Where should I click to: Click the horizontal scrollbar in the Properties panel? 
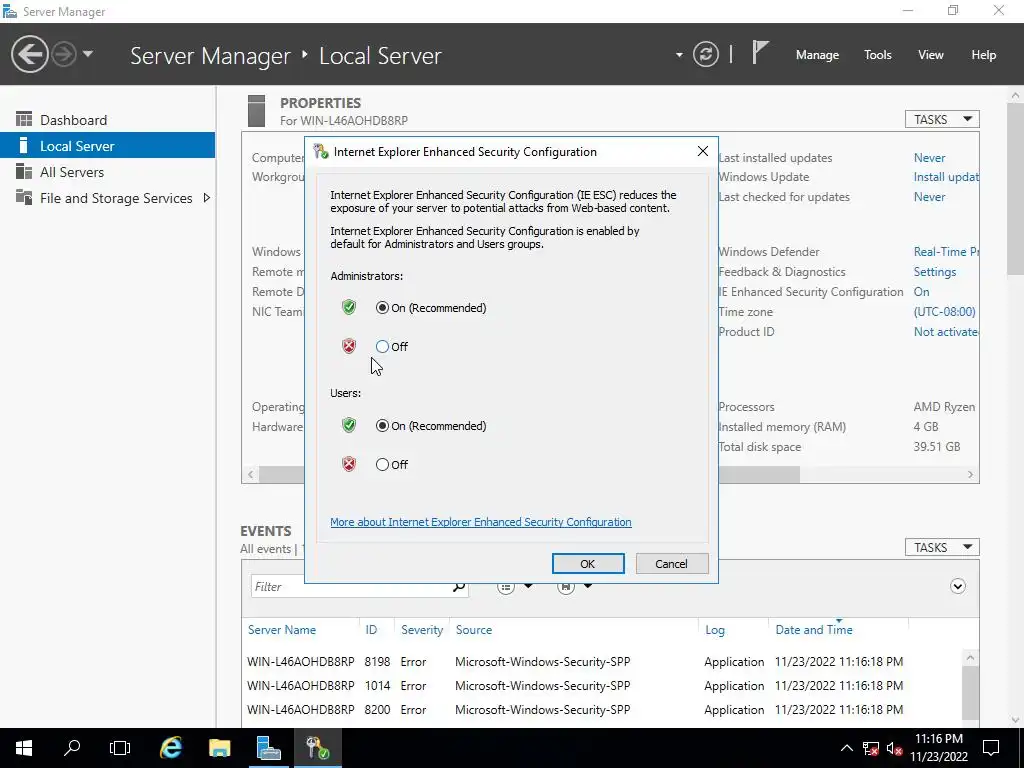[529, 475]
